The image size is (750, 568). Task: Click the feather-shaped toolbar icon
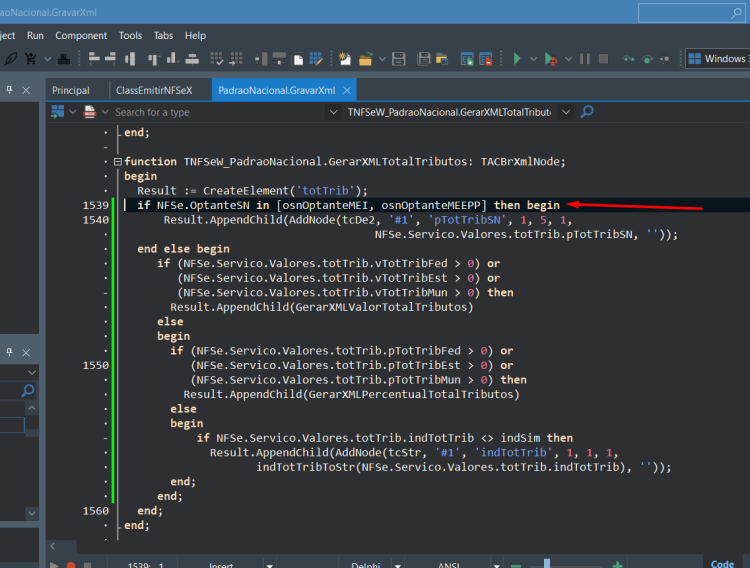coord(11,59)
